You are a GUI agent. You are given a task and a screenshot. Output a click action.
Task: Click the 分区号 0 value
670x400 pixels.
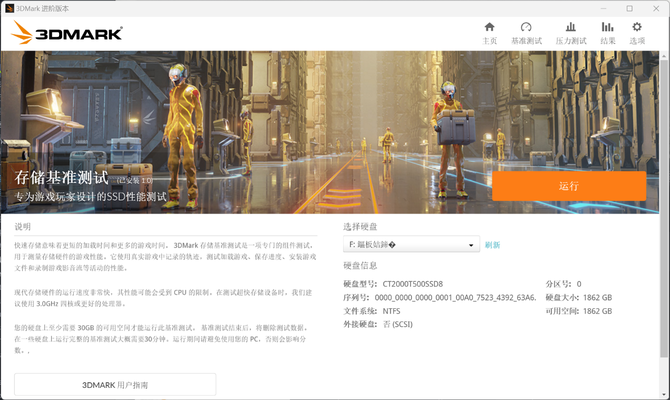click(x=579, y=284)
